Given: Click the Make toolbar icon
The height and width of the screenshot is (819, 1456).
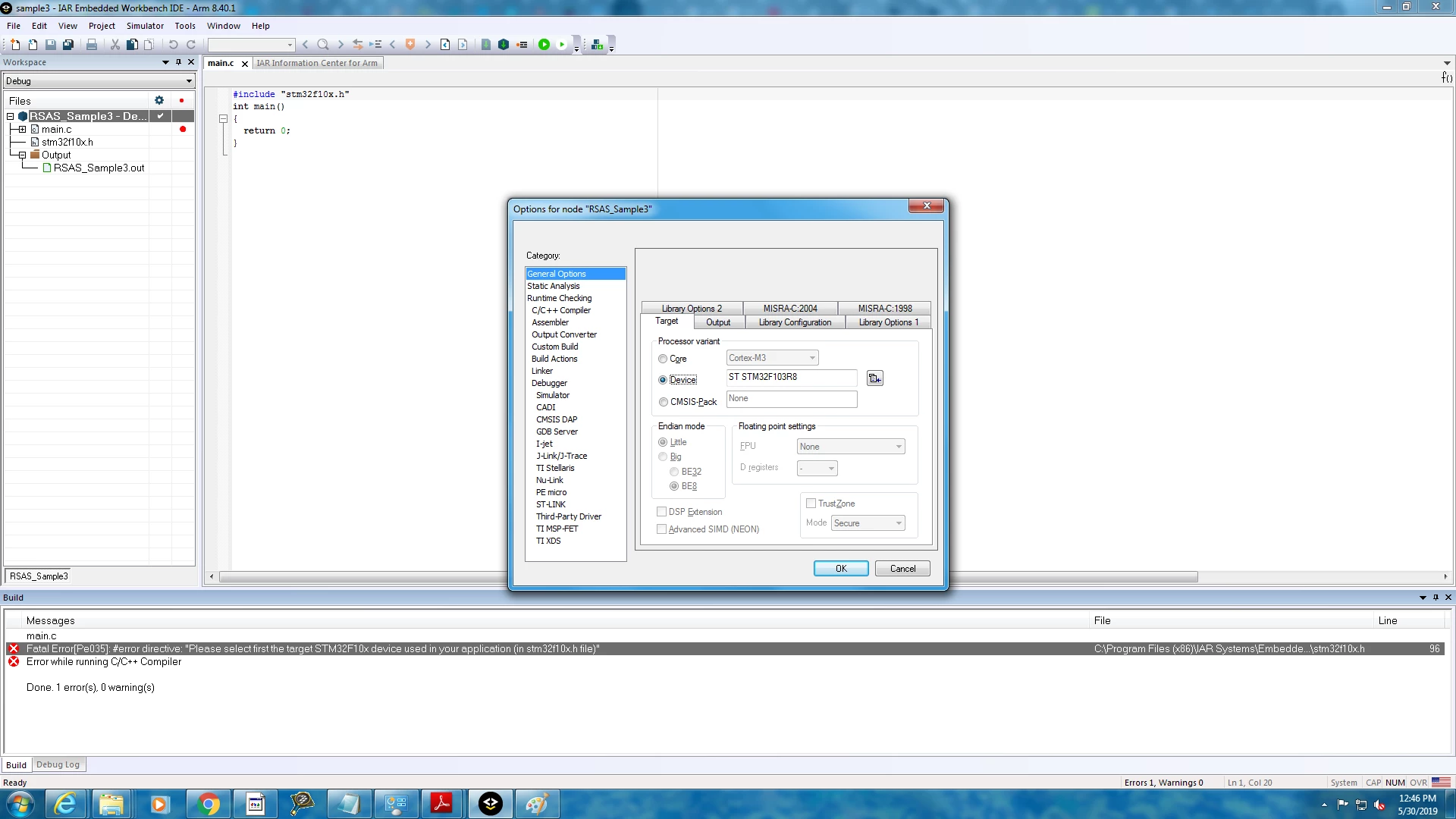Looking at the screenshot, I should 504,45.
